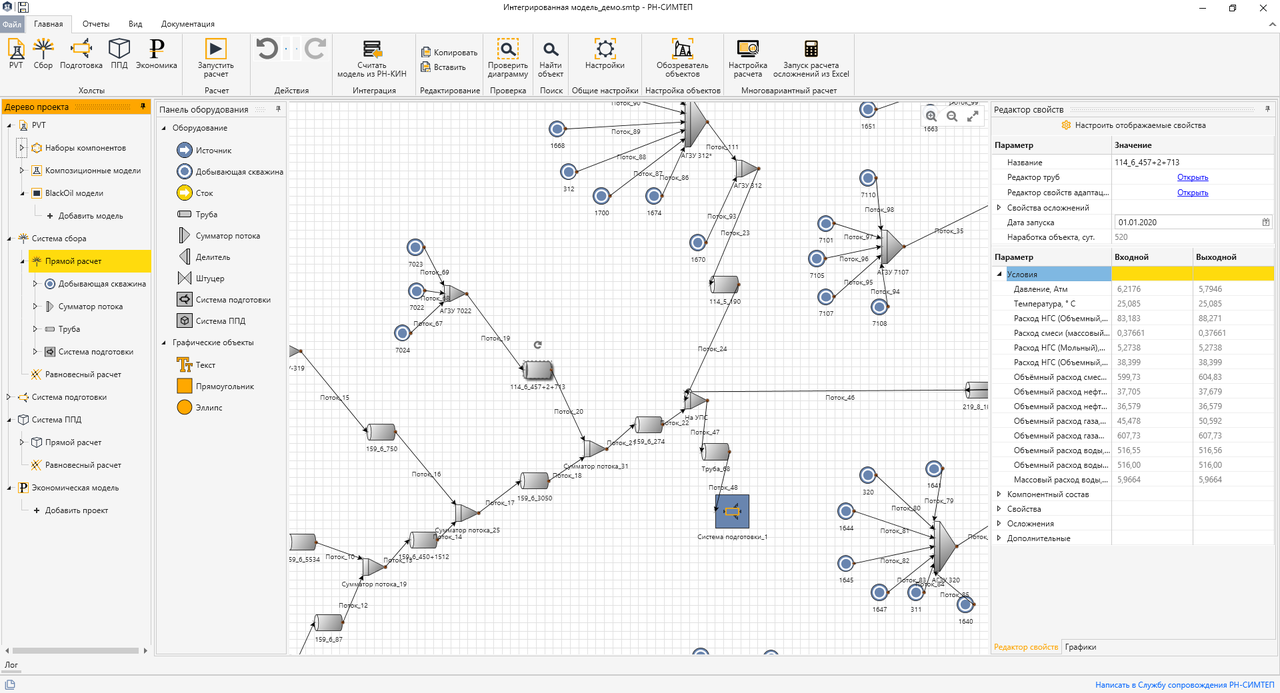
Task: Expand the Свойства осложнений row
Action: tap(999, 207)
